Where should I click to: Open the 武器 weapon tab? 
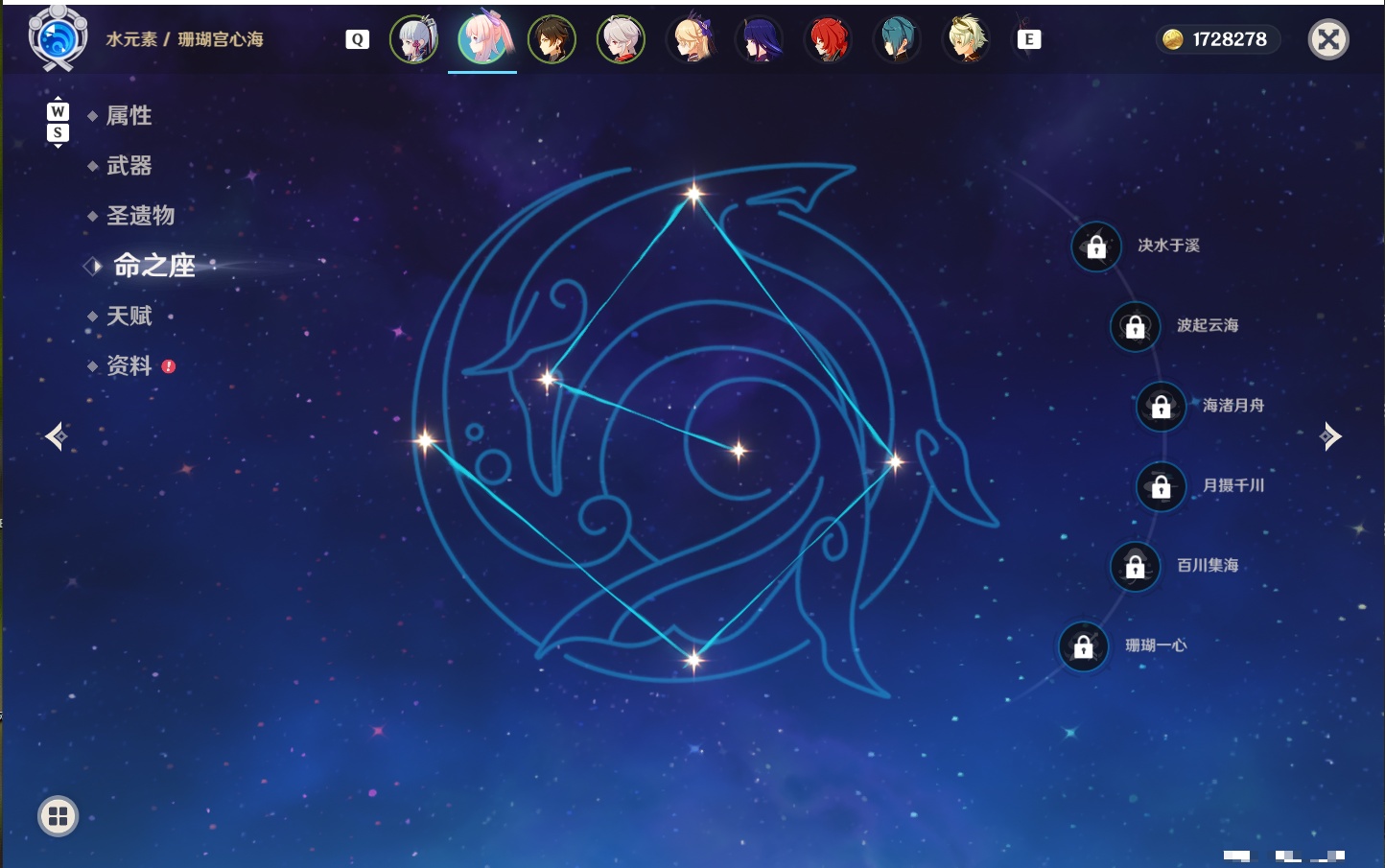(129, 166)
